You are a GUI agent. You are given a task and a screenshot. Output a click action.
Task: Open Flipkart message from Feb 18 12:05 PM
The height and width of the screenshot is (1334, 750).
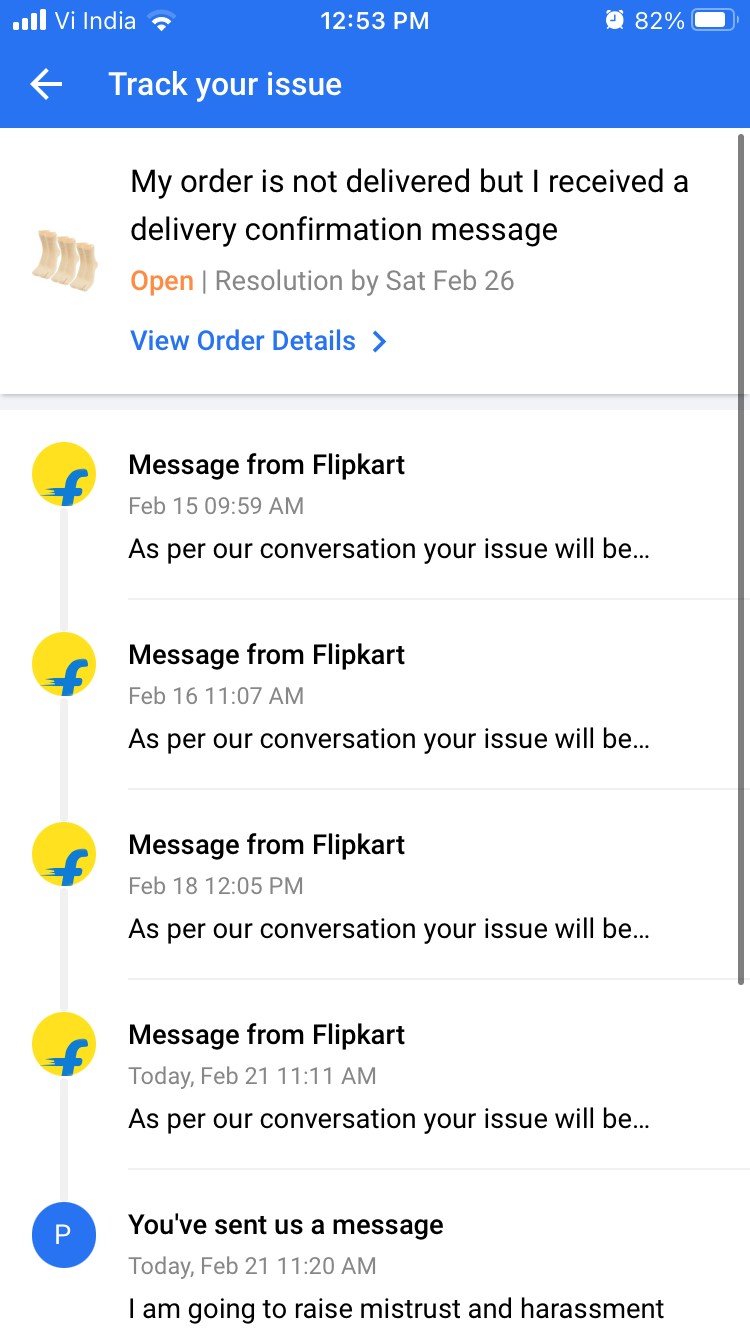[x=389, y=929]
